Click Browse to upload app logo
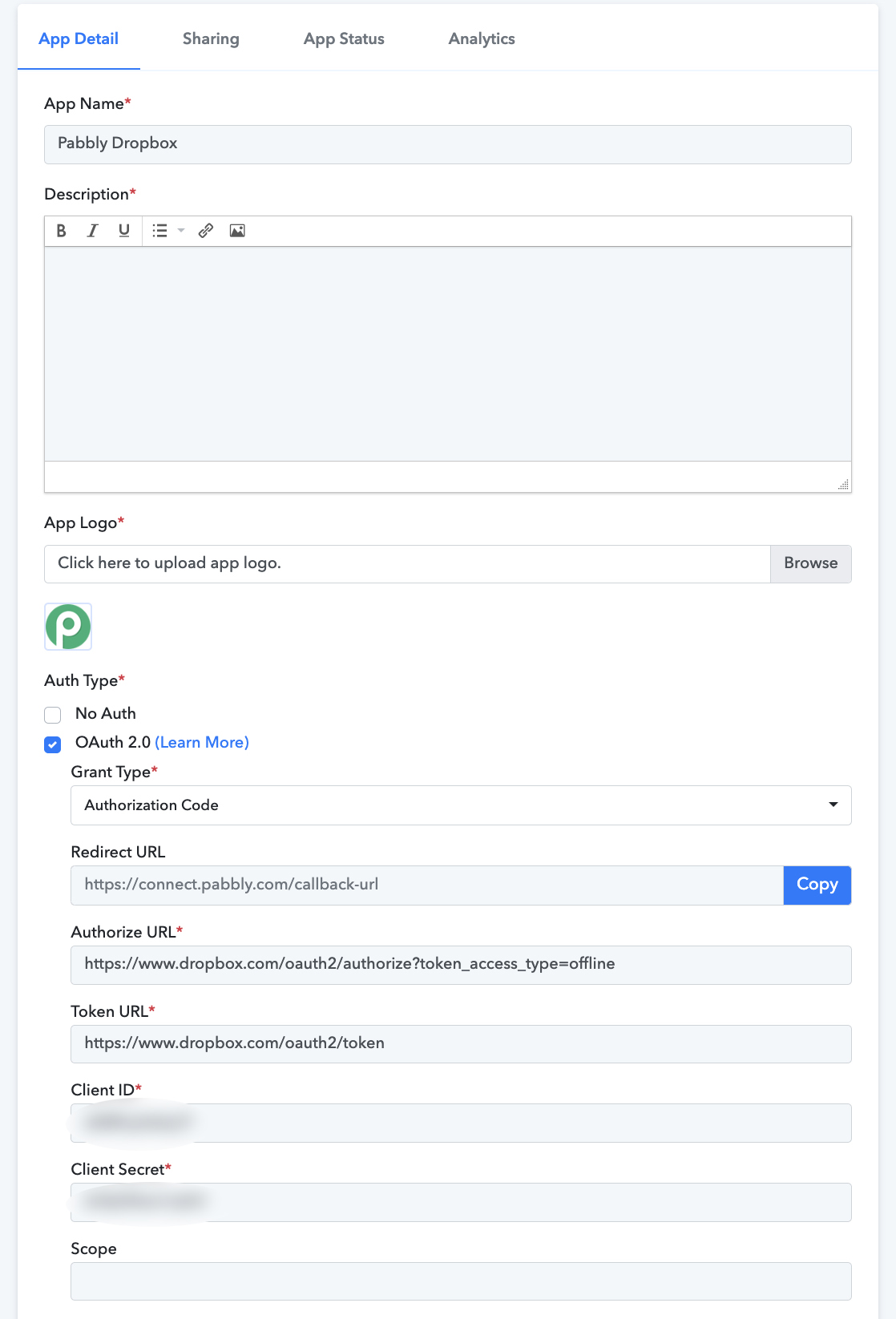This screenshot has height=1319, width=896. pos(811,563)
